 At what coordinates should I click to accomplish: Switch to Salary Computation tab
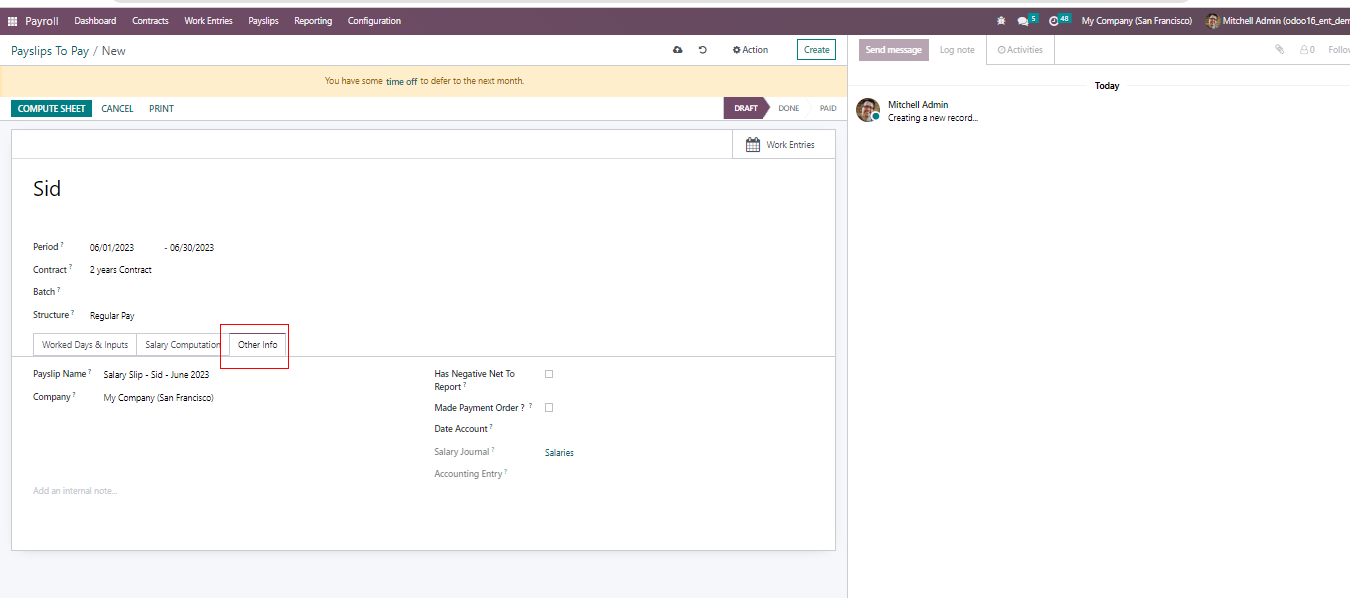(x=183, y=345)
